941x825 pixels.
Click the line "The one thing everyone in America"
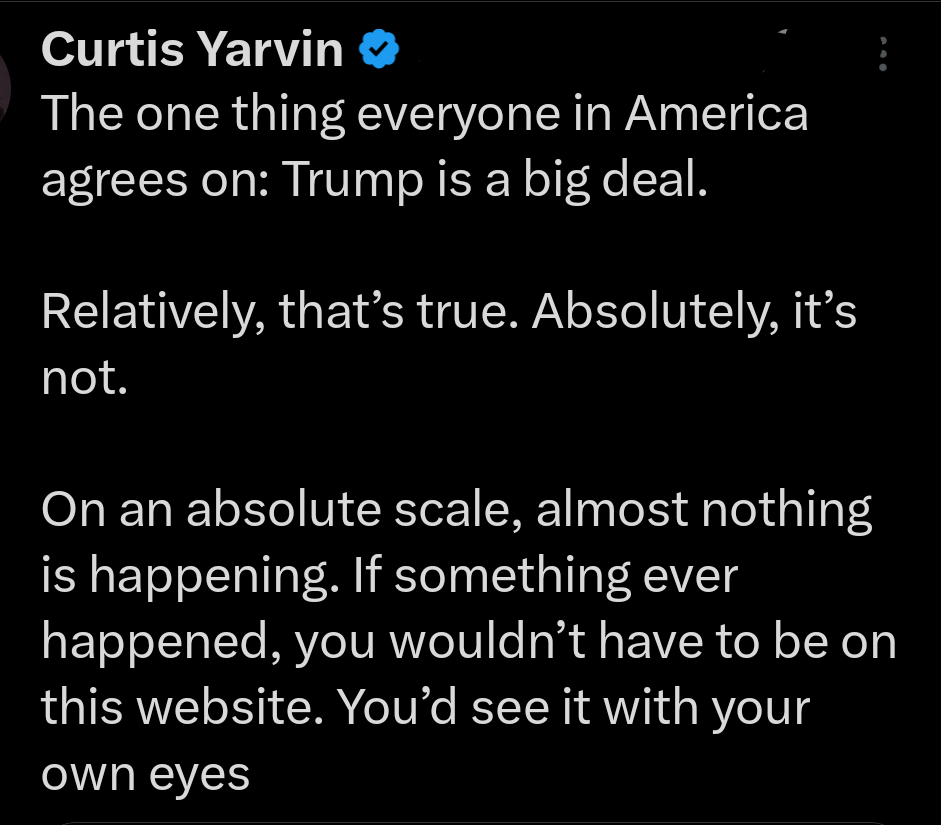pos(424,114)
